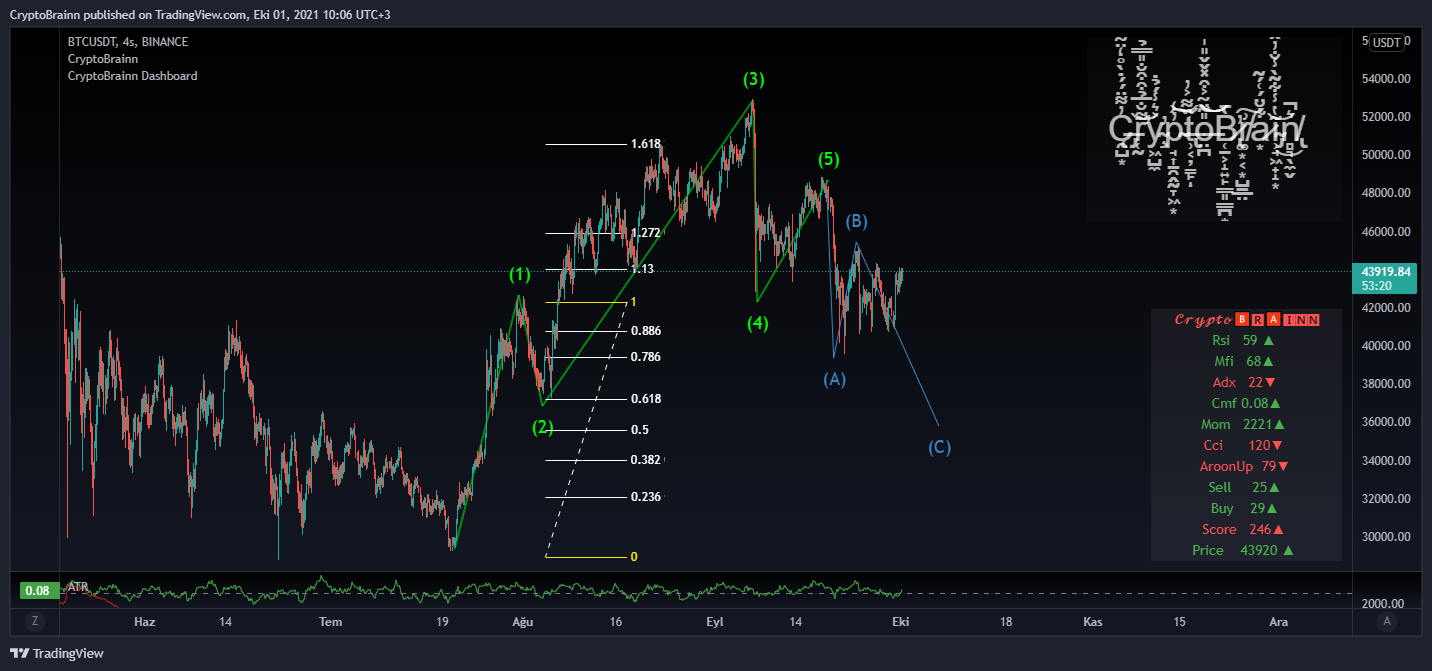Click the 36000.00 price axis label
The image size is (1432, 671).
(x=1384, y=422)
